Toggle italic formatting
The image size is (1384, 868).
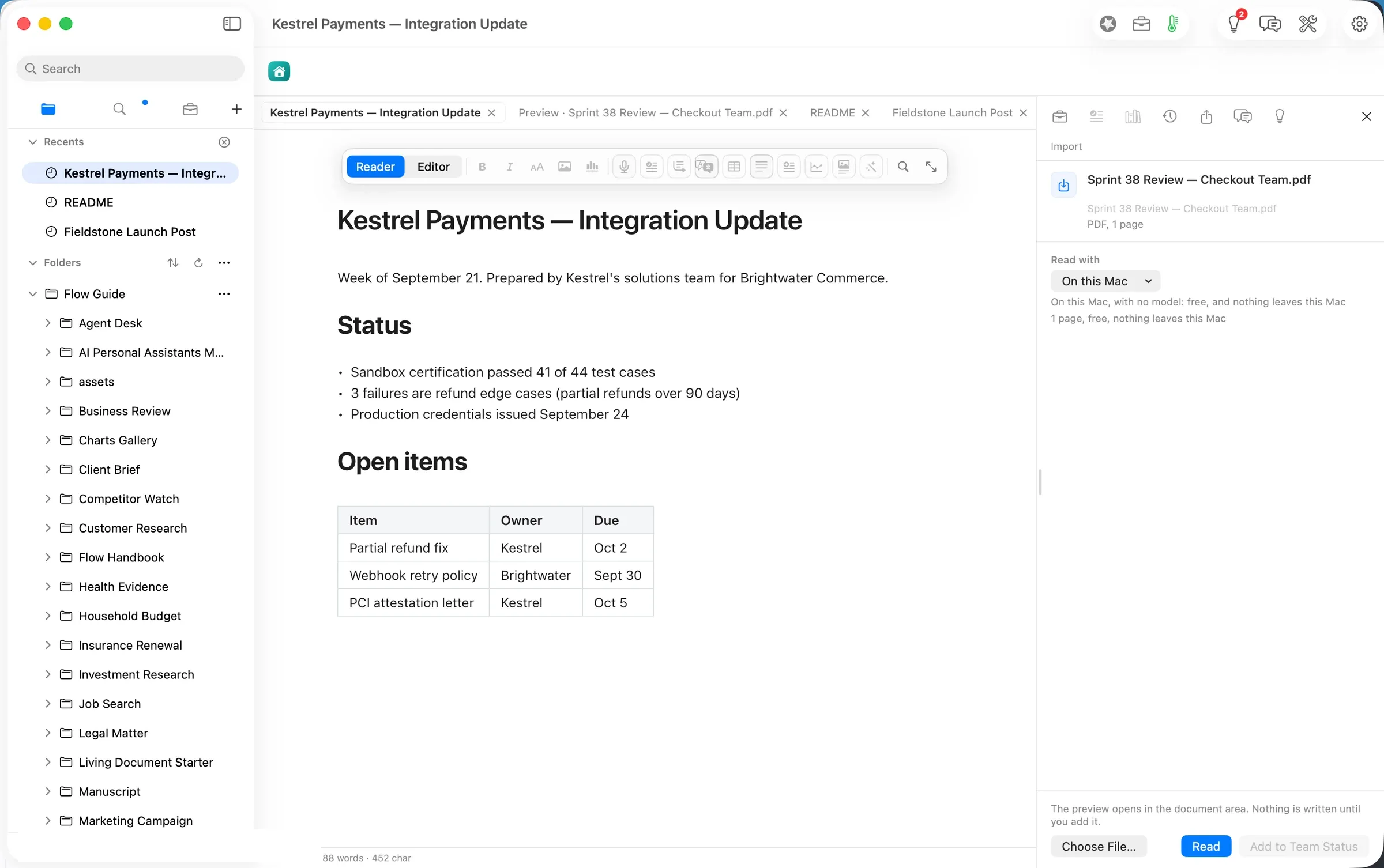click(x=509, y=167)
